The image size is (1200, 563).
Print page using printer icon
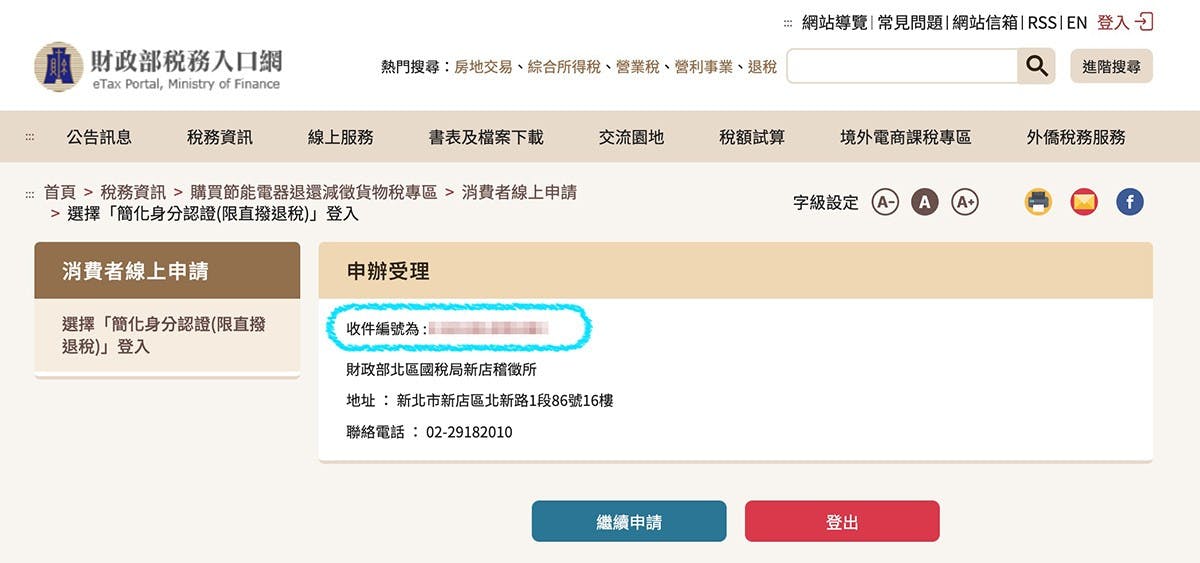(x=1038, y=202)
